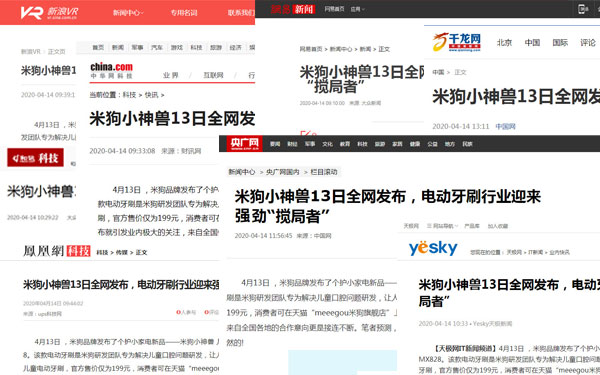This screenshot has height=375, width=600.
Task: Click the china.com 中华网科技 logo
Action: [x=111, y=71]
